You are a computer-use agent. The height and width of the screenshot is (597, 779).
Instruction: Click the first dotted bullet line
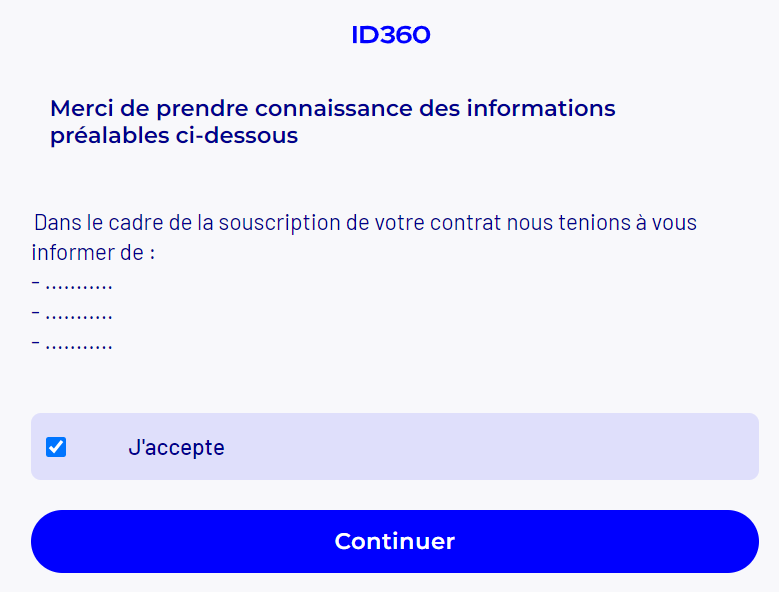[72, 283]
